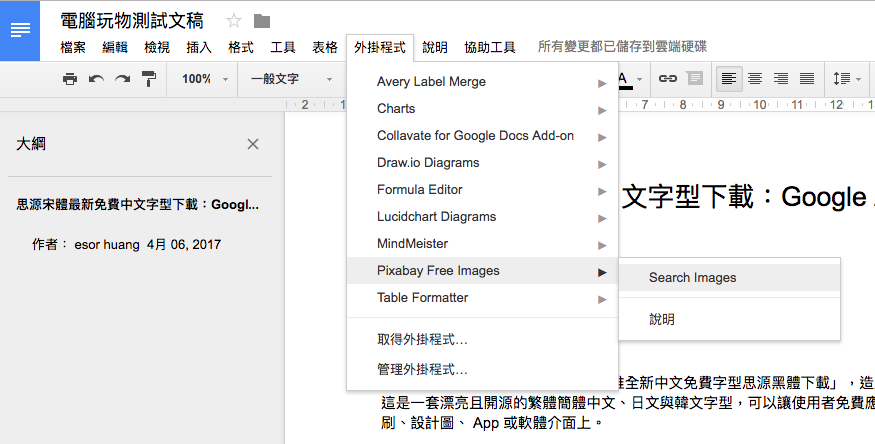Click the horizontal ruler
Image resolution: width=875 pixels, height=444 pixels.
point(580,104)
